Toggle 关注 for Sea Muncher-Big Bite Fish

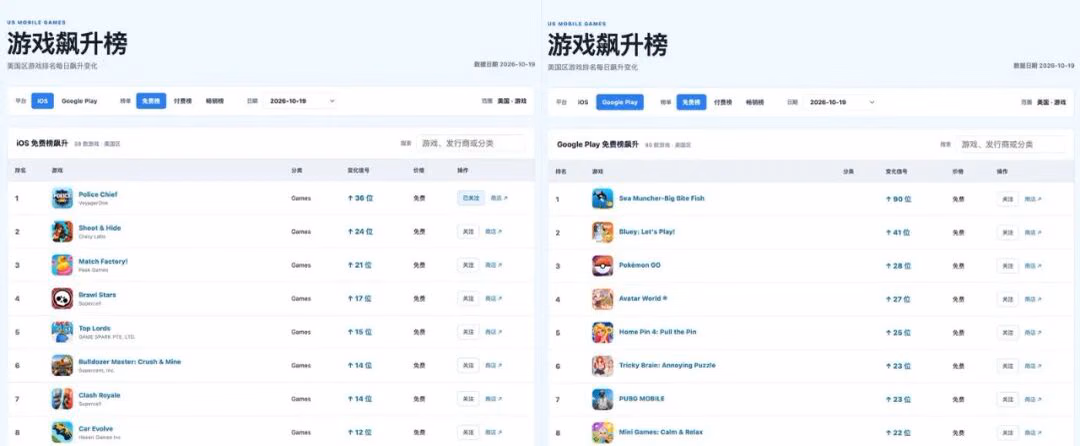[1008, 199]
